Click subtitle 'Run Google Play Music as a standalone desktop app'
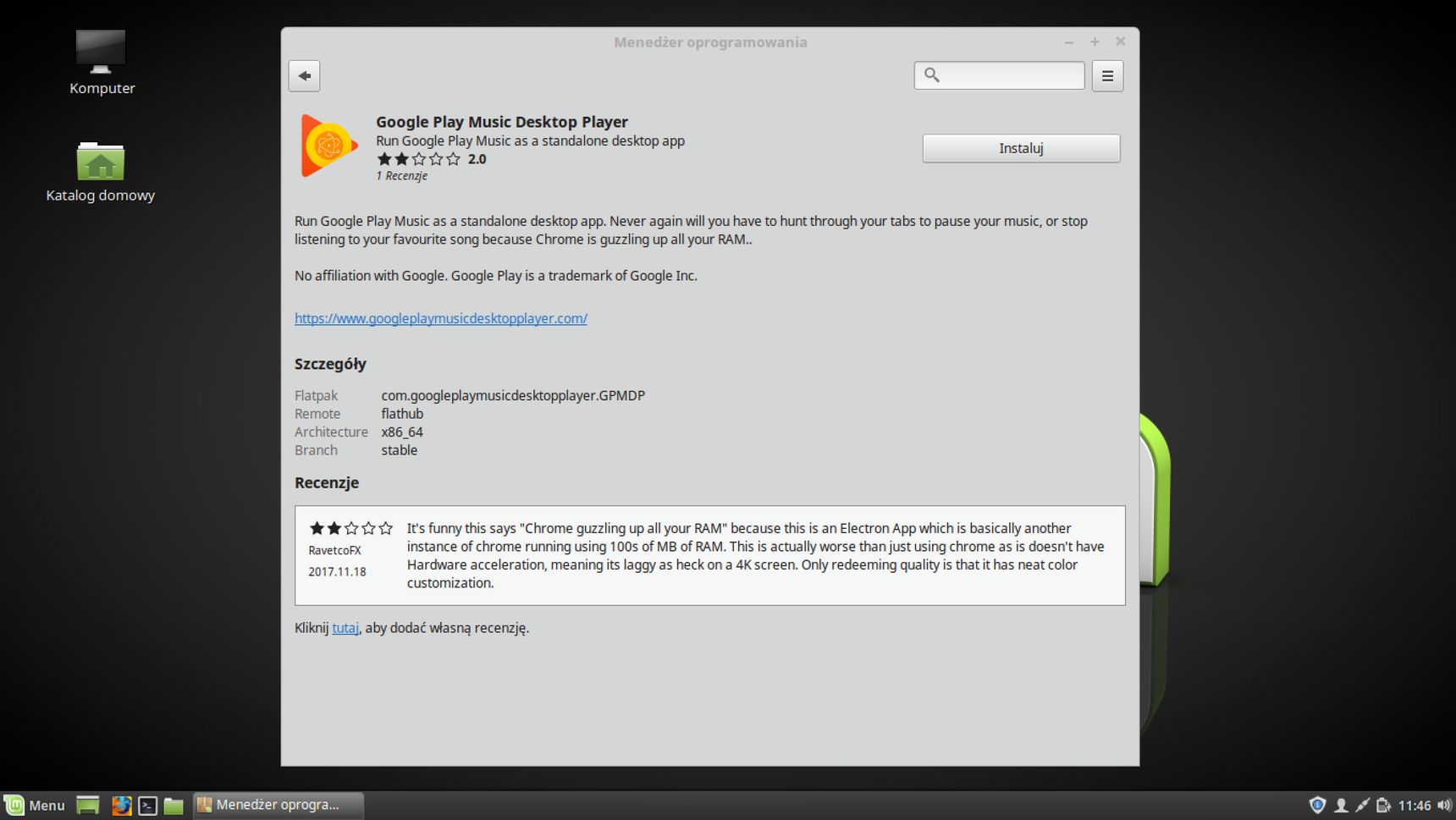1456x820 pixels. [530, 140]
